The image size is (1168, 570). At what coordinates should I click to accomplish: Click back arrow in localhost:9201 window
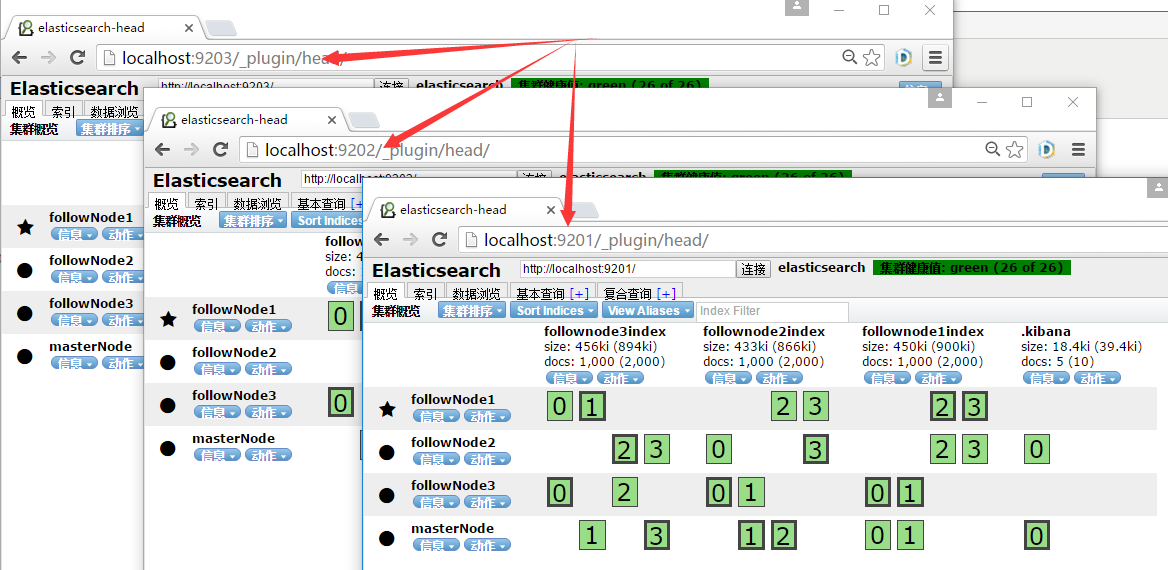click(381, 240)
